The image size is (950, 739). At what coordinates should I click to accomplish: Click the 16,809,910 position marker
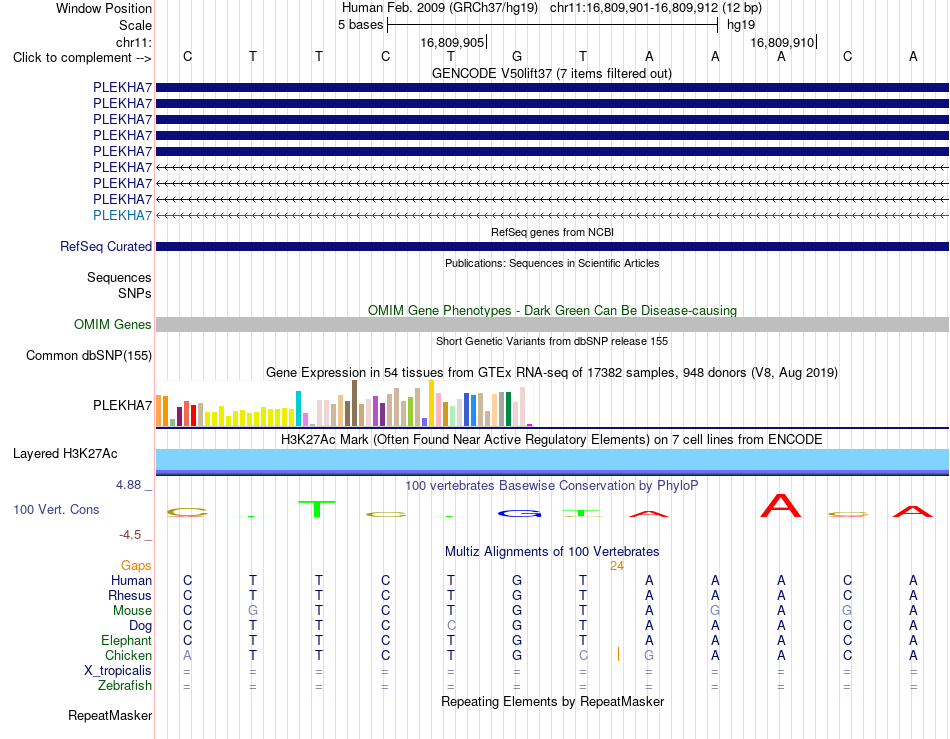tap(782, 42)
